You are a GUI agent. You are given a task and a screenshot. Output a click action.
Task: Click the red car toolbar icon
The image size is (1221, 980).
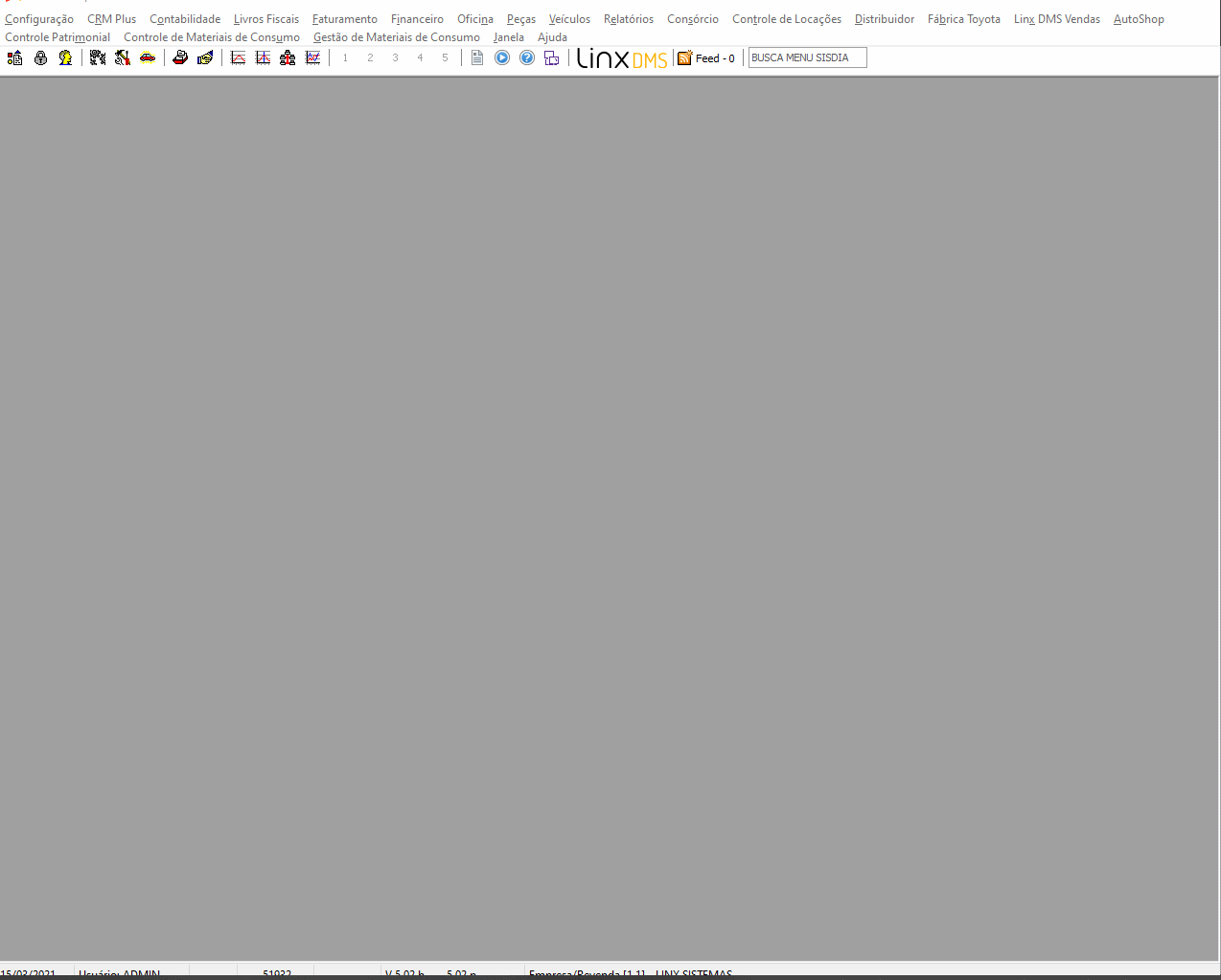[x=148, y=58]
